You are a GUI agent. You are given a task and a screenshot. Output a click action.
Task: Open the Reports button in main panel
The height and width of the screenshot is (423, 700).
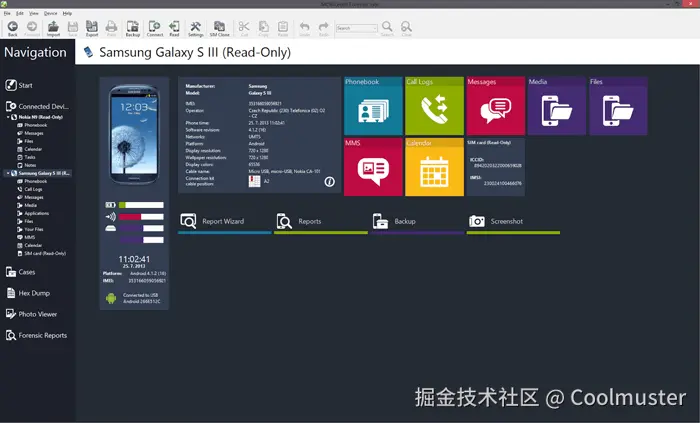pos(321,222)
